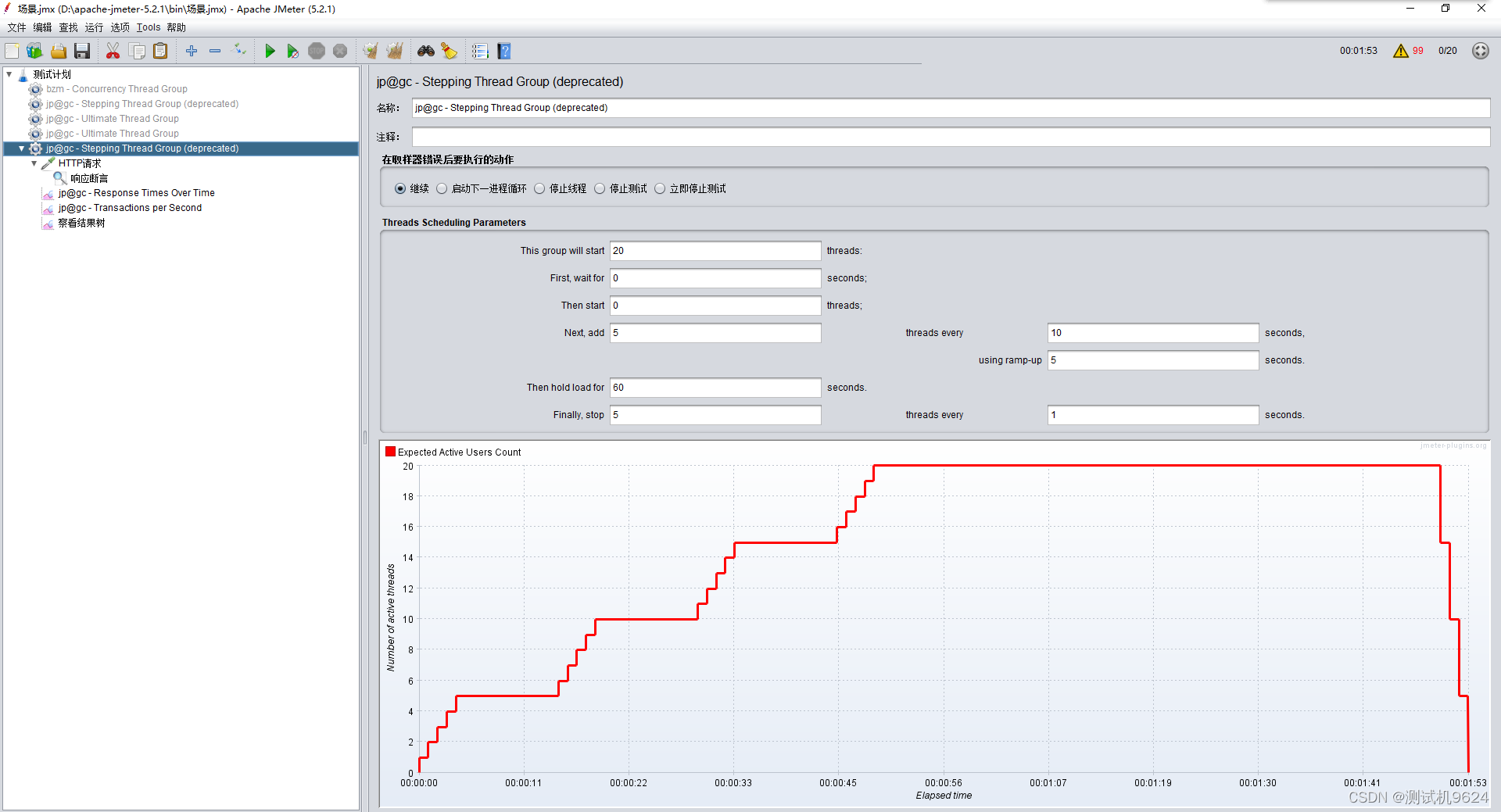Open Search with binoculars icon
The height and width of the screenshot is (812, 1501).
coord(426,51)
